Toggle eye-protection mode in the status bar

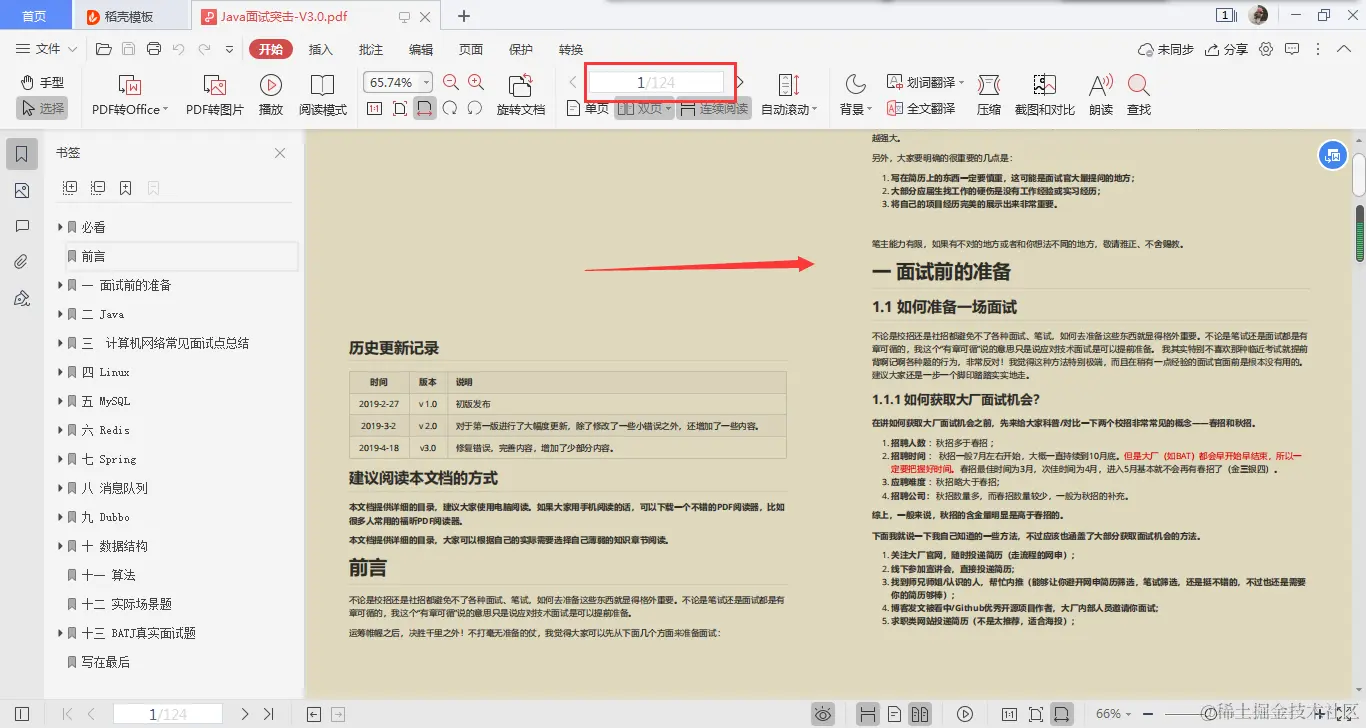point(823,713)
